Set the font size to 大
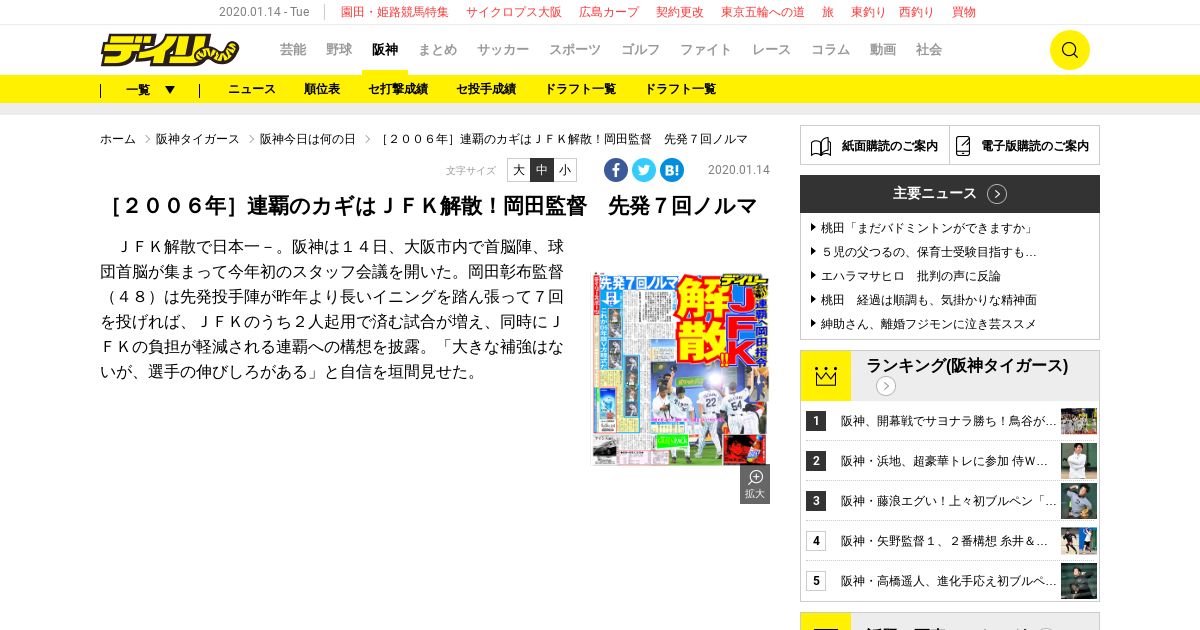This screenshot has width=1200, height=630. 519,170
